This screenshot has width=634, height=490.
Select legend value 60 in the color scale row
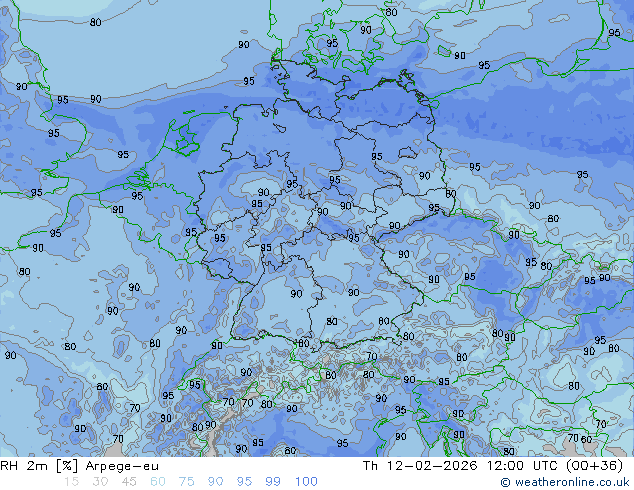point(158,482)
